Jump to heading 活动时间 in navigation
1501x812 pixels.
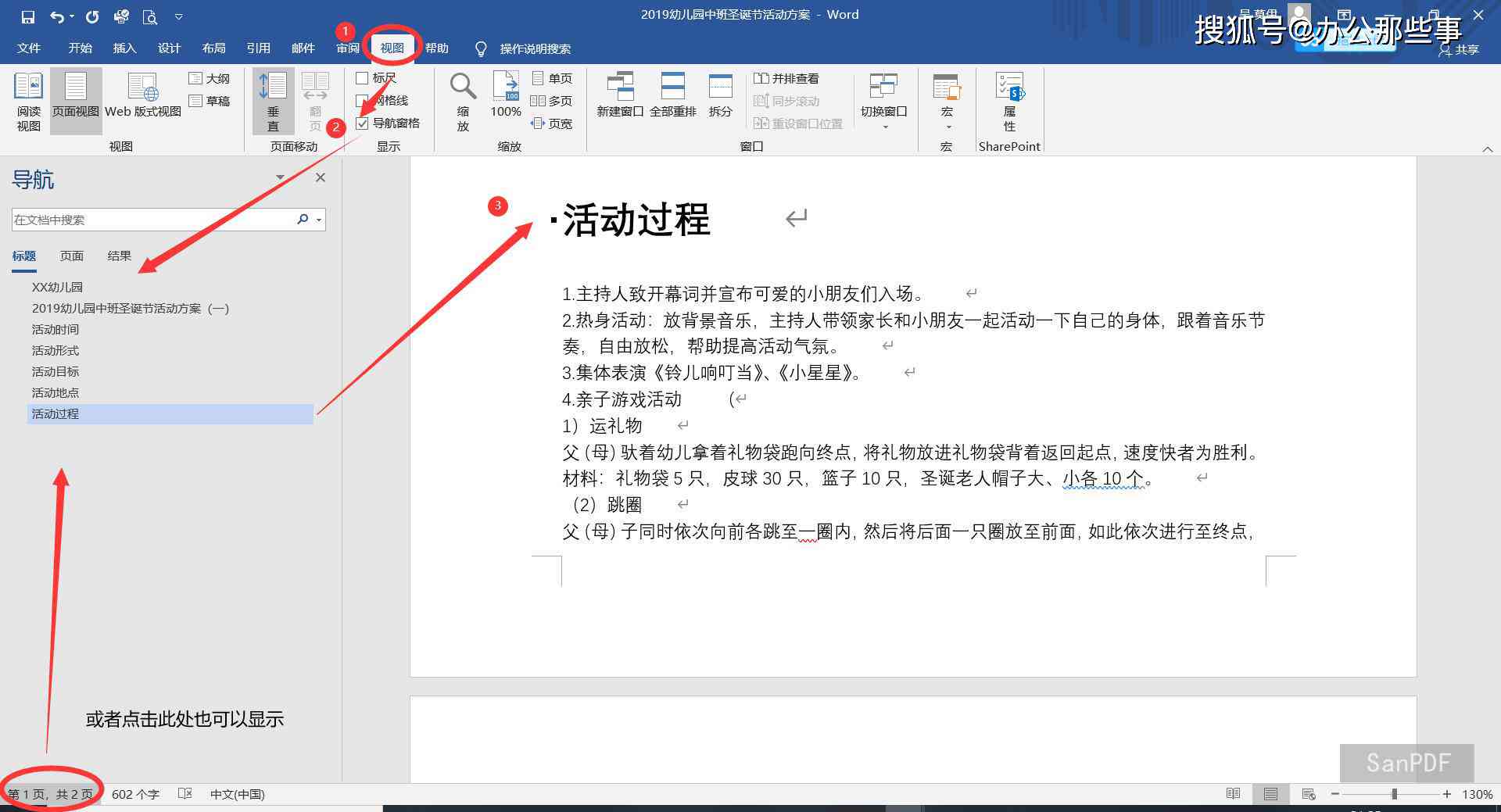pos(56,330)
